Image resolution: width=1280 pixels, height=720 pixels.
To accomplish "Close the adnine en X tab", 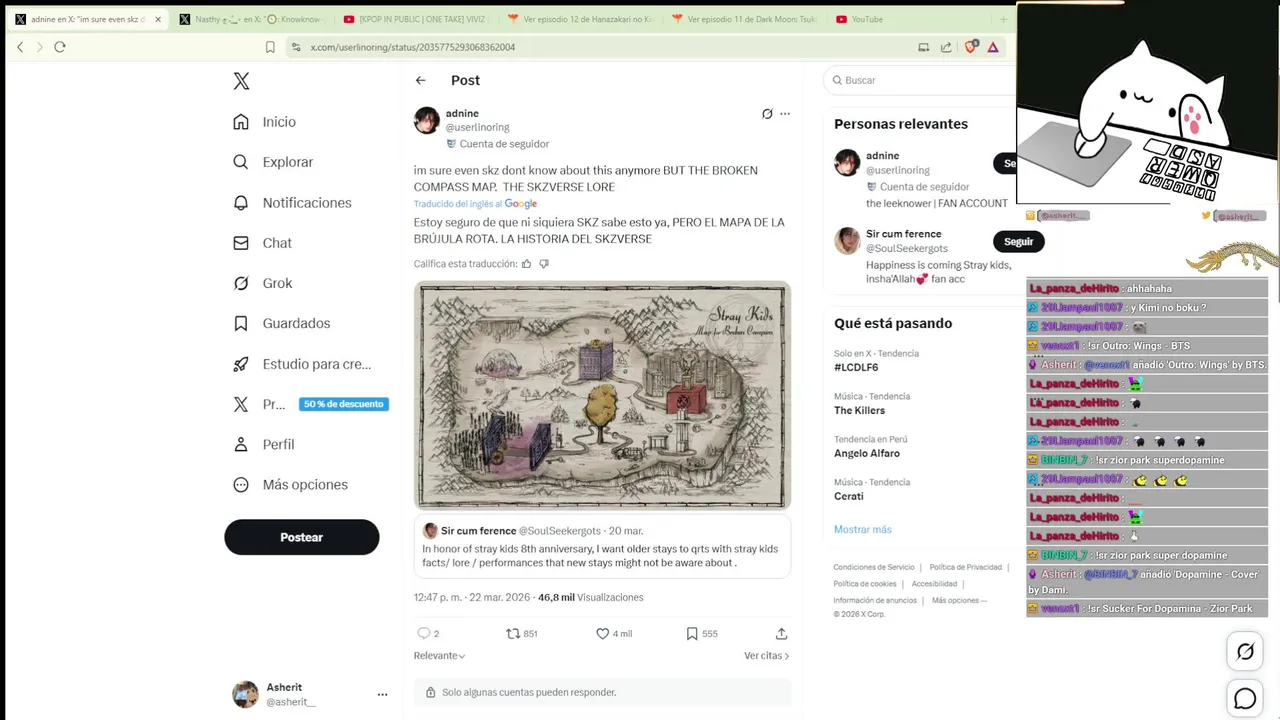I will [157, 19].
